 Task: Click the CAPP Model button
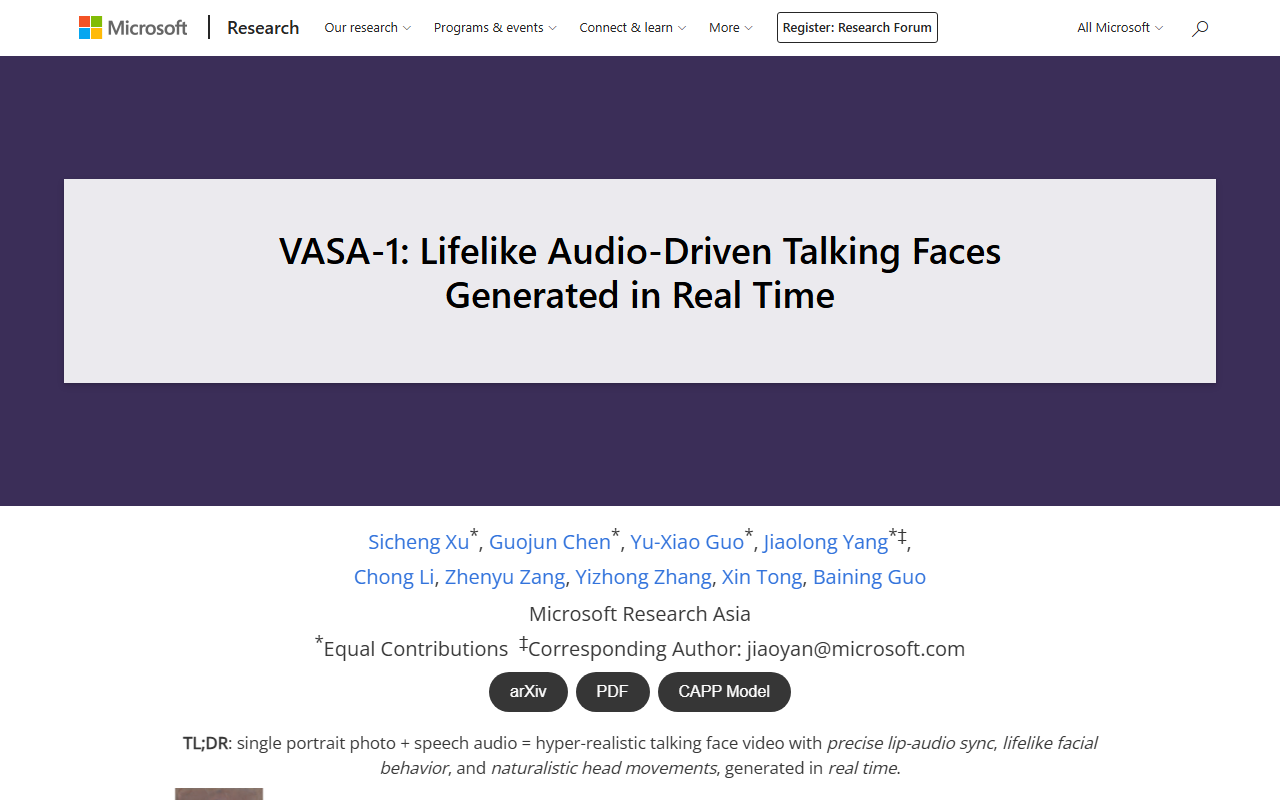(724, 692)
